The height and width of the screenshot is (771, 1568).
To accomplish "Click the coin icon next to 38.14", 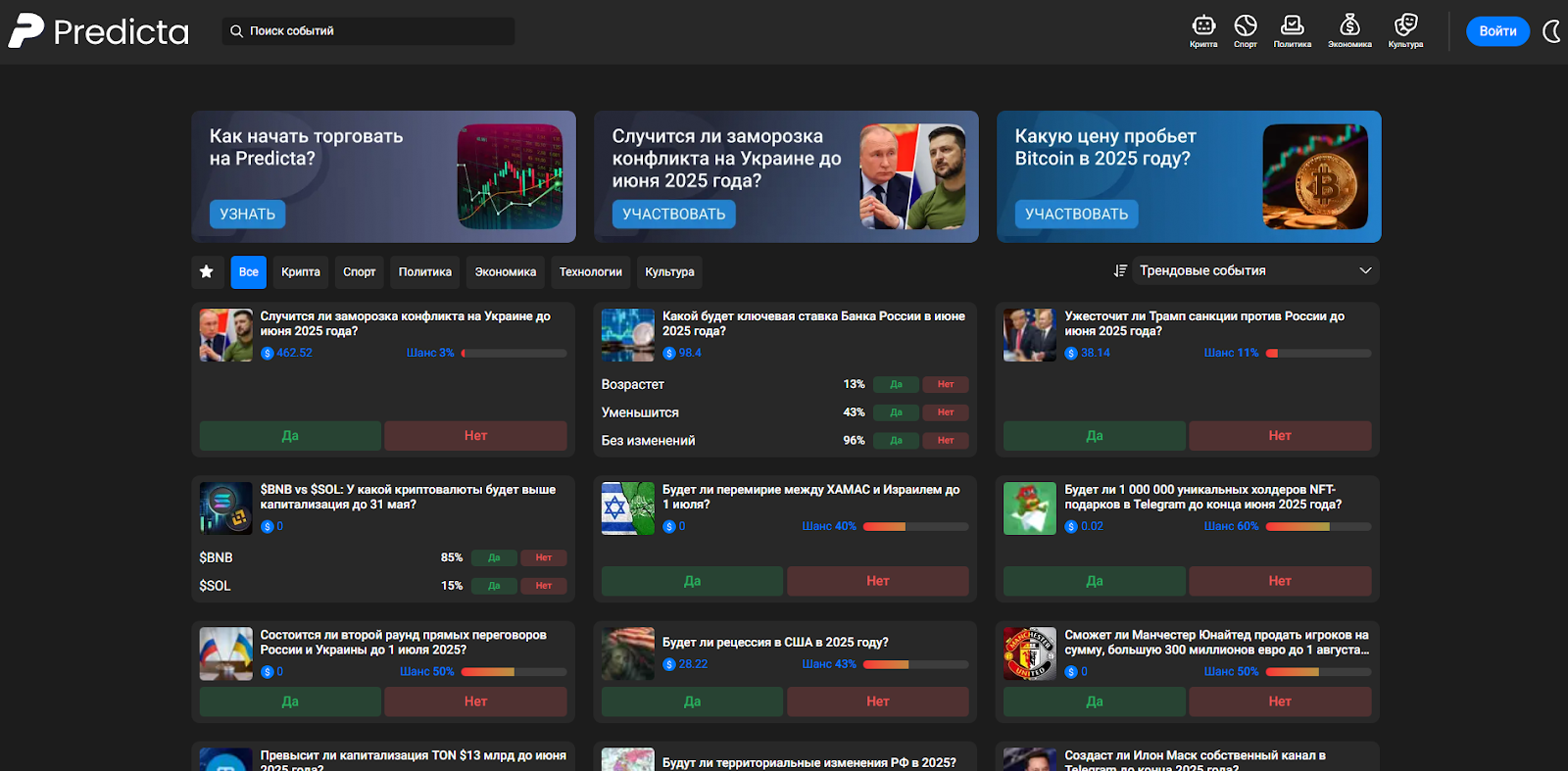I will coord(1071,353).
